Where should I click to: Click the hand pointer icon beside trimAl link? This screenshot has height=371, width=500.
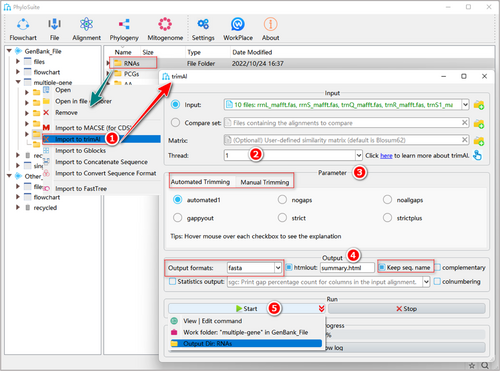coord(477,155)
